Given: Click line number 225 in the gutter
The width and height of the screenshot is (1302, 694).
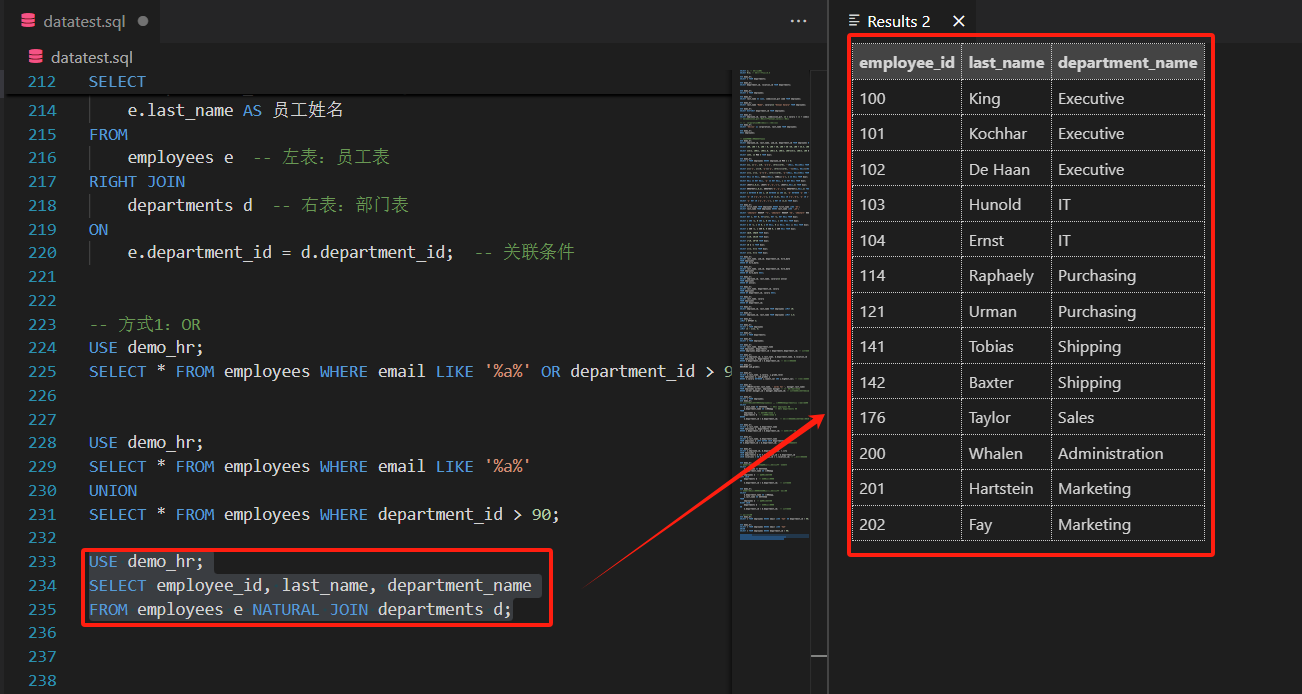Looking at the screenshot, I should [42, 372].
